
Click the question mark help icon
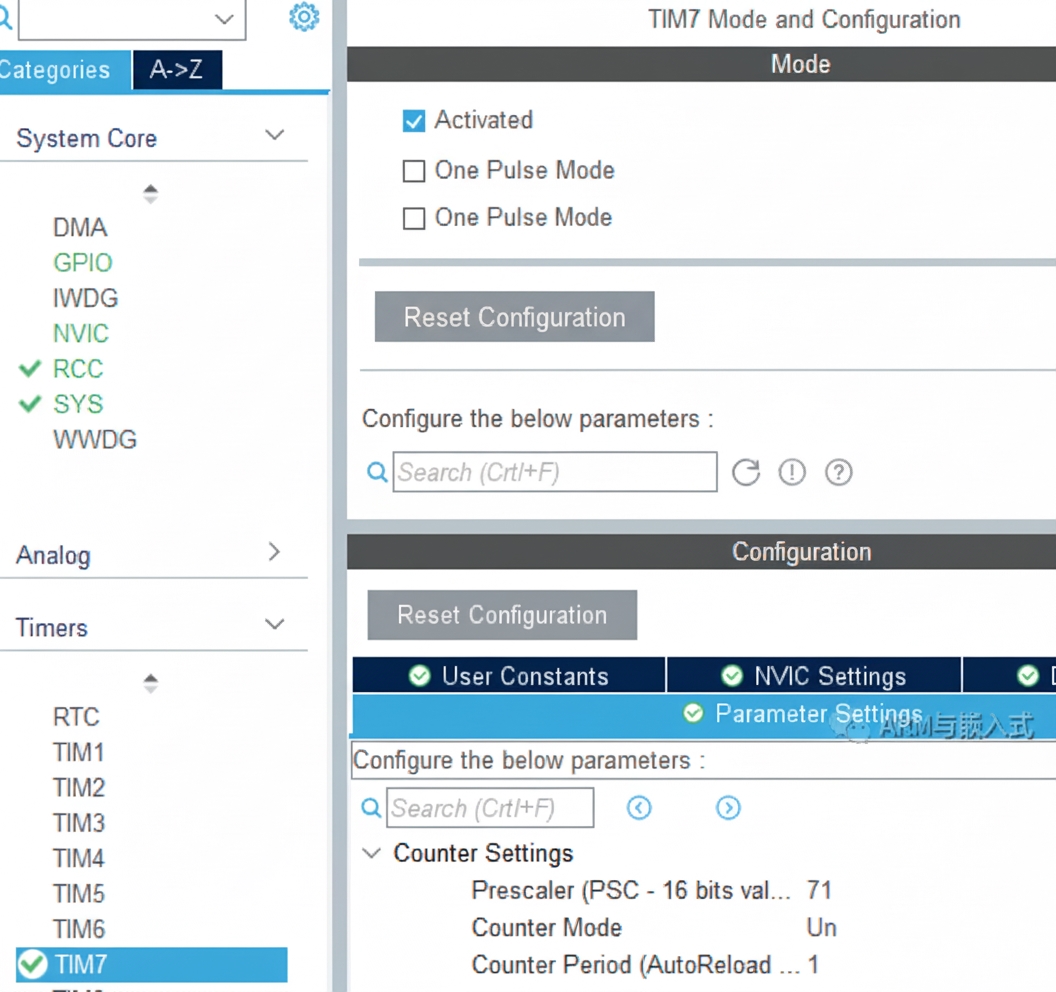tap(838, 472)
